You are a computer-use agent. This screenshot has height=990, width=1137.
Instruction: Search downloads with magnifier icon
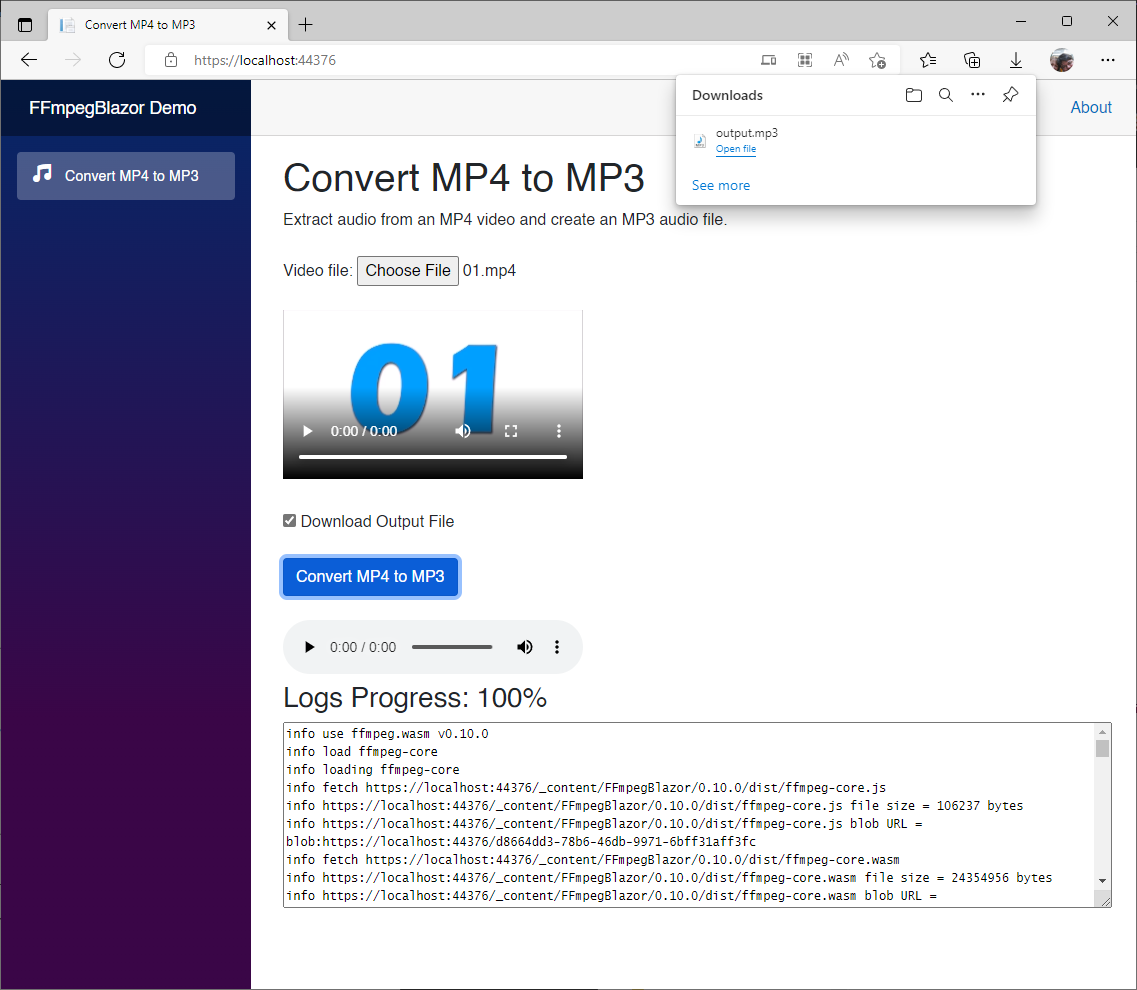(946, 95)
